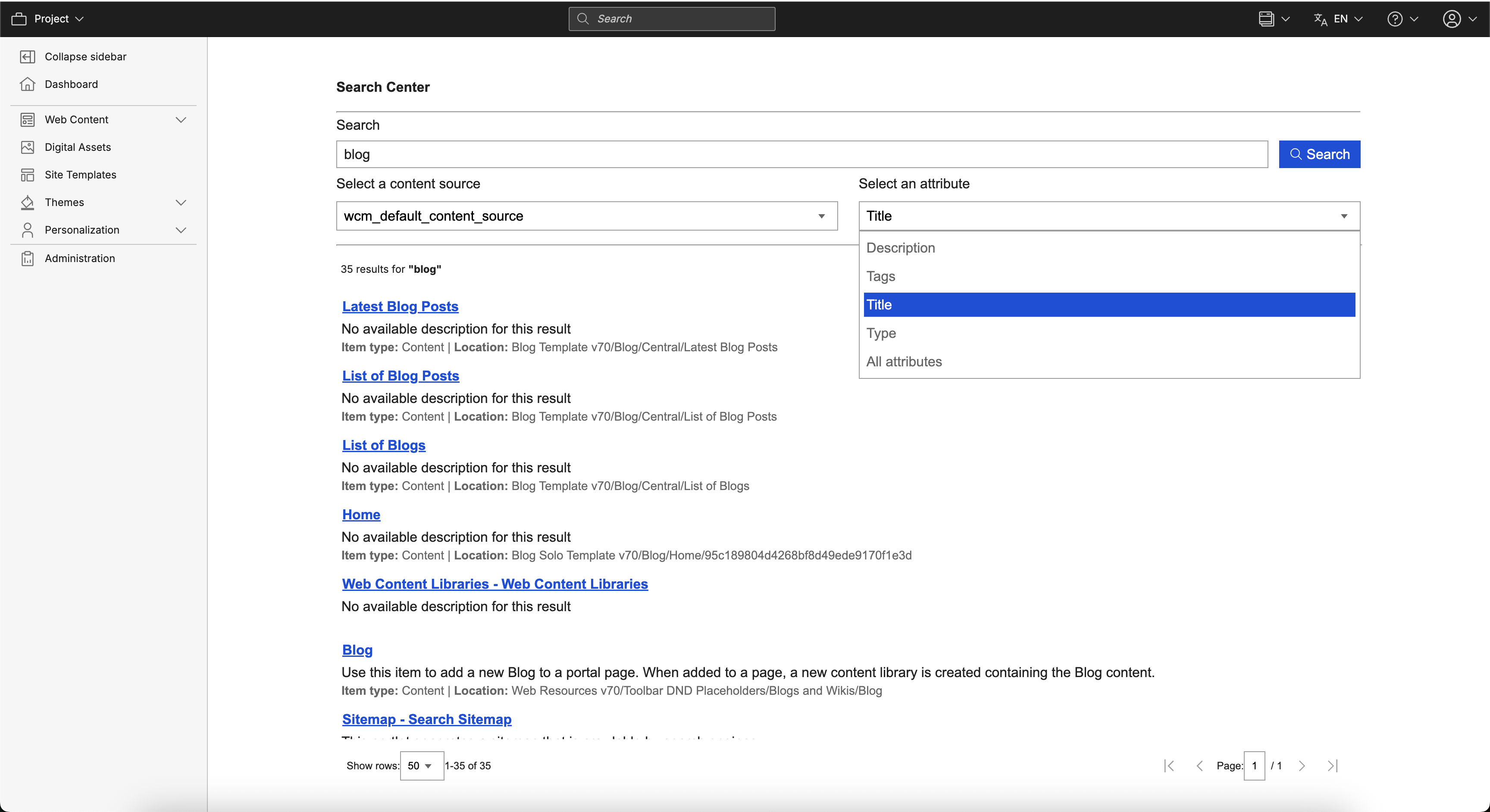Open the Show rows 50 dropdown
The width and height of the screenshot is (1490, 812).
(x=421, y=766)
